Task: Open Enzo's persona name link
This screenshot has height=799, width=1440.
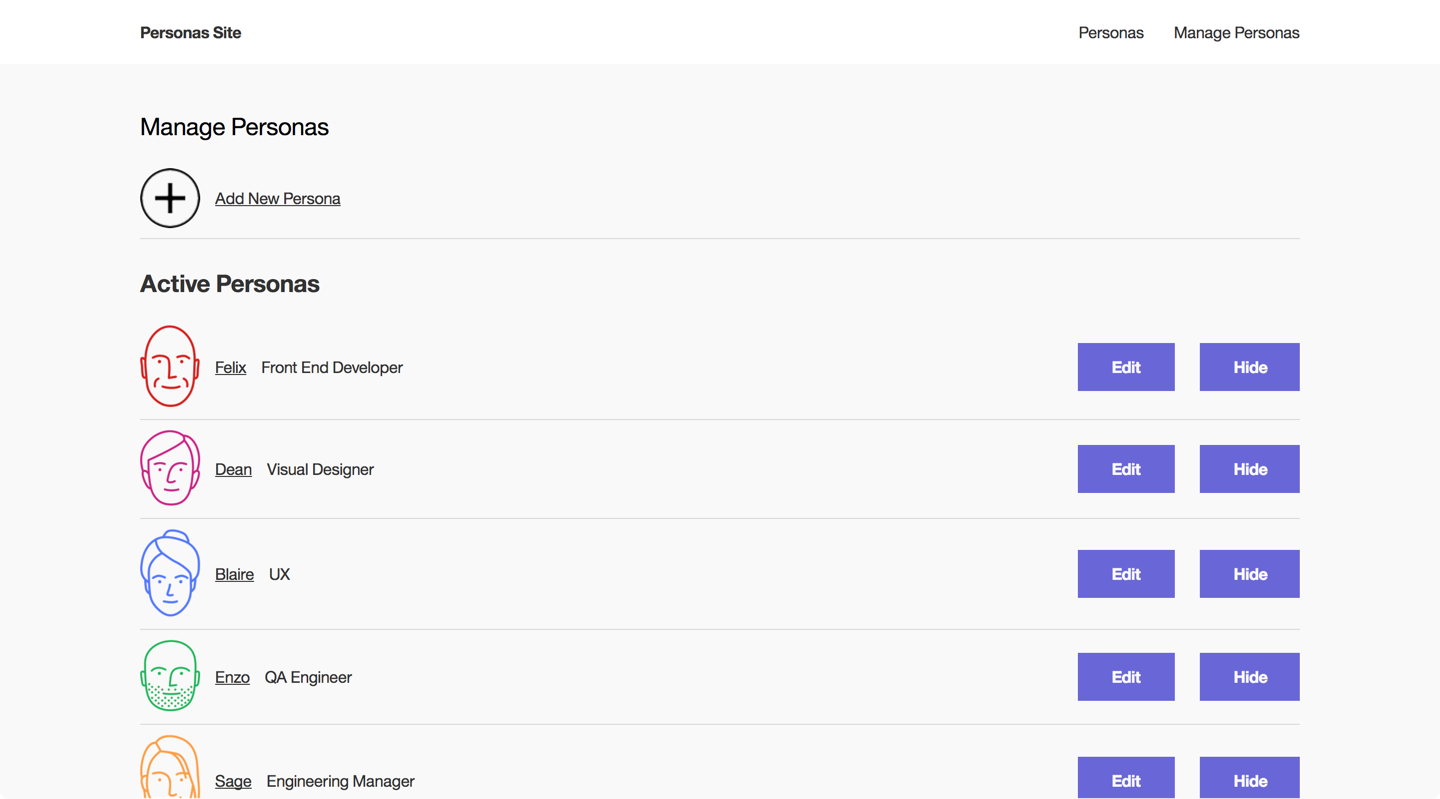Action: click(232, 678)
